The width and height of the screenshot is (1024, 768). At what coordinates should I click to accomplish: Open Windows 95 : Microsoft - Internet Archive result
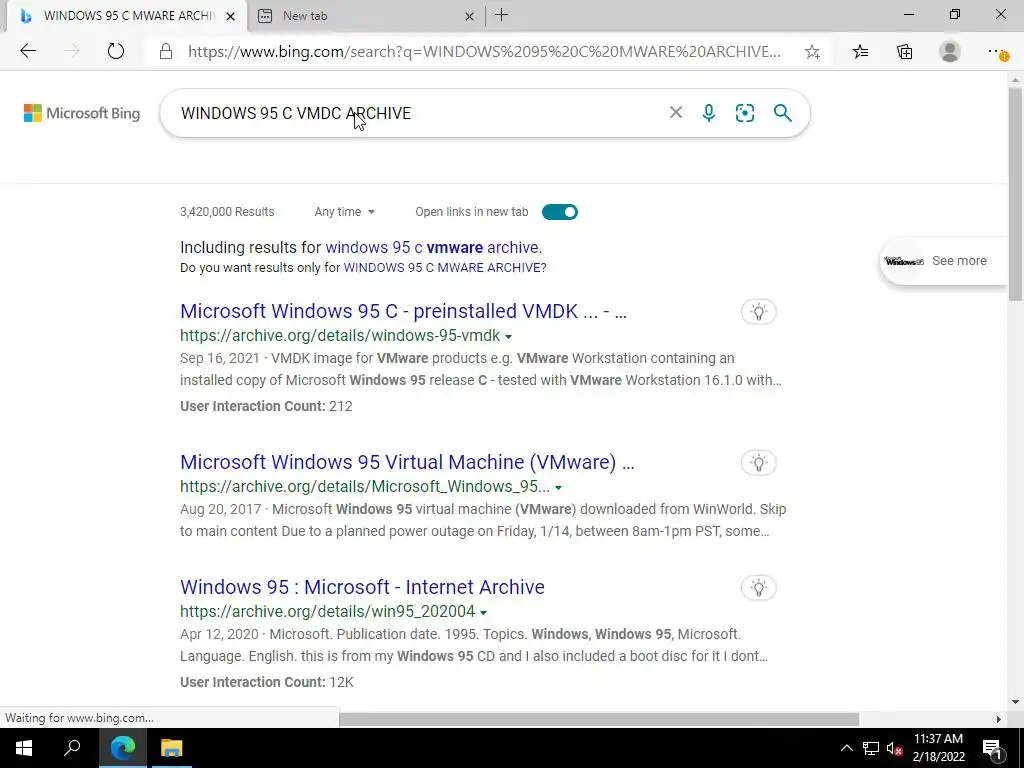[x=362, y=586]
